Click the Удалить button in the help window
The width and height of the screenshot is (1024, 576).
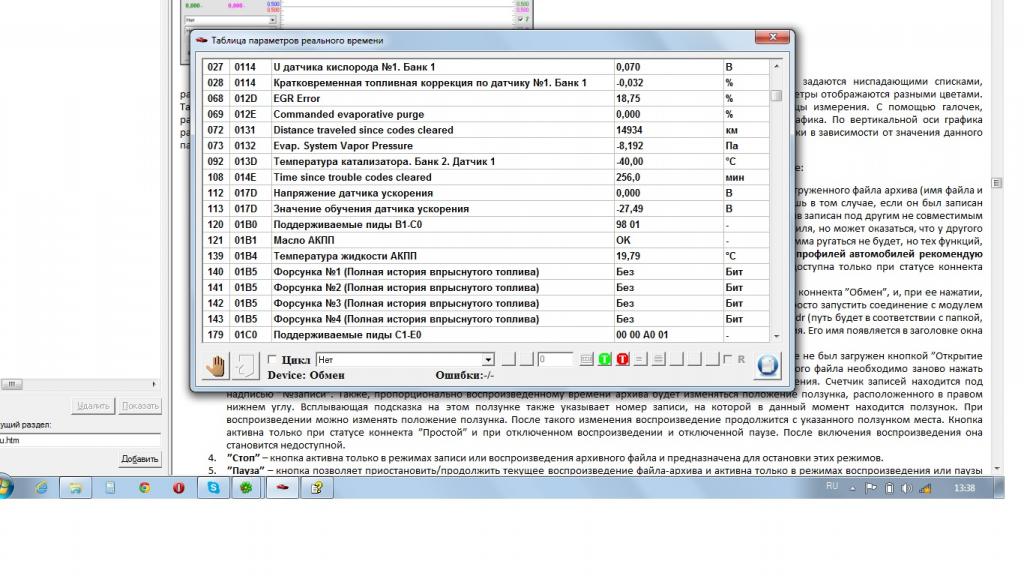click(x=93, y=406)
